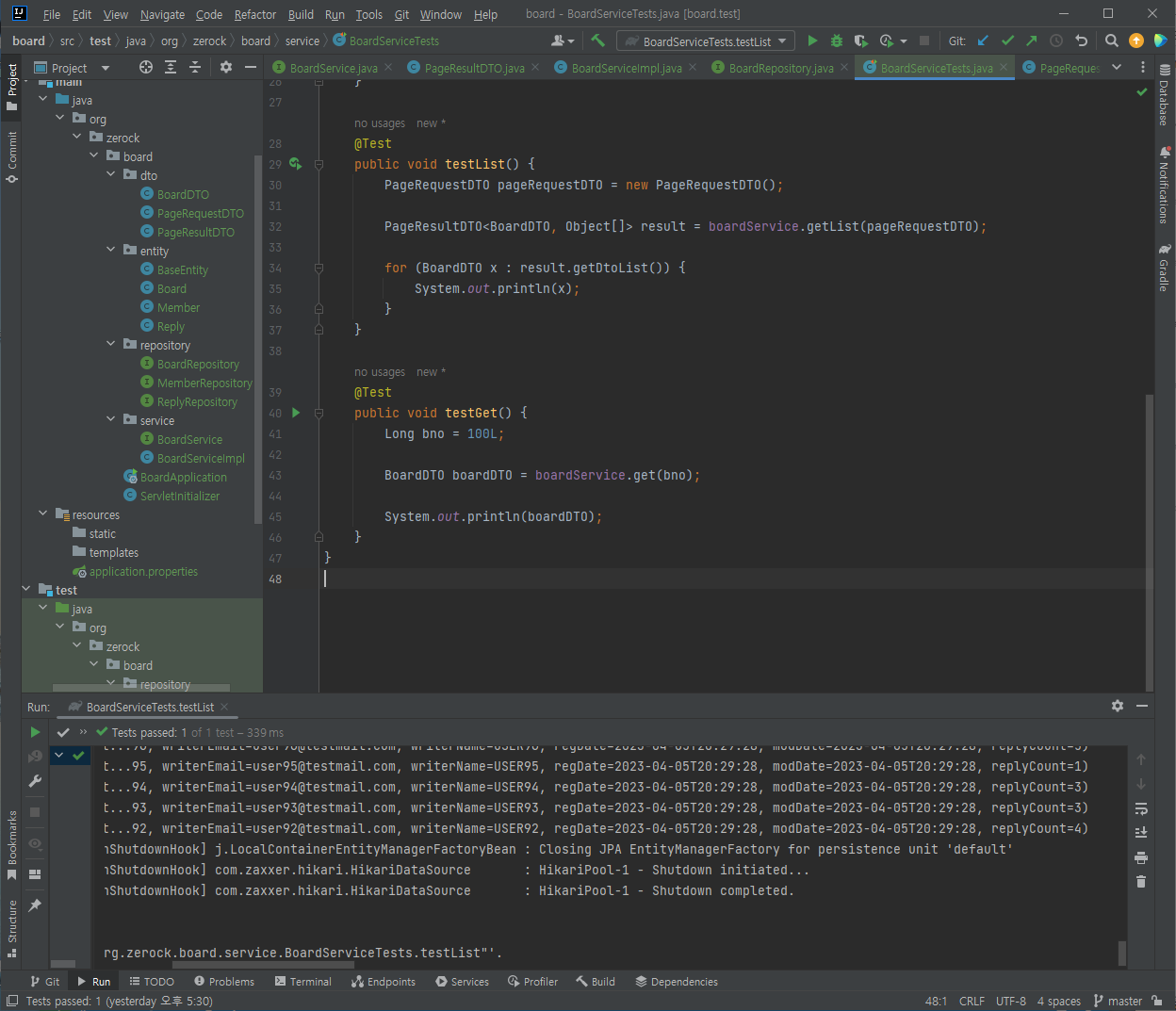Image resolution: width=1176 pixels, height=1011 pixels.
Task: Toggle the Commit side panel
Action: point(12,157)
